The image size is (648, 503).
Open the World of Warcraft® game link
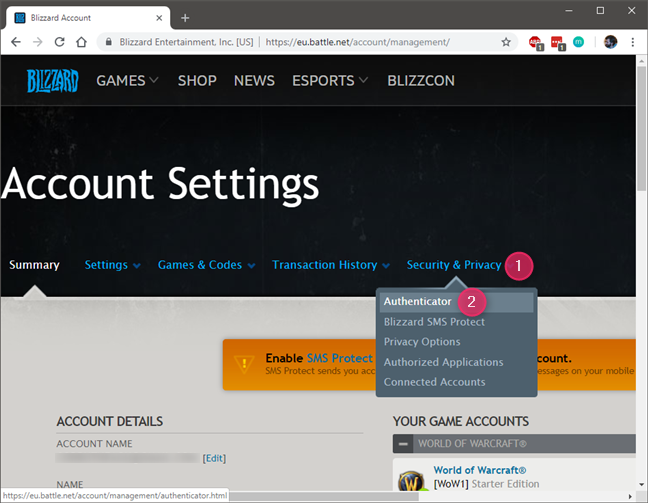tap(480, 470)
